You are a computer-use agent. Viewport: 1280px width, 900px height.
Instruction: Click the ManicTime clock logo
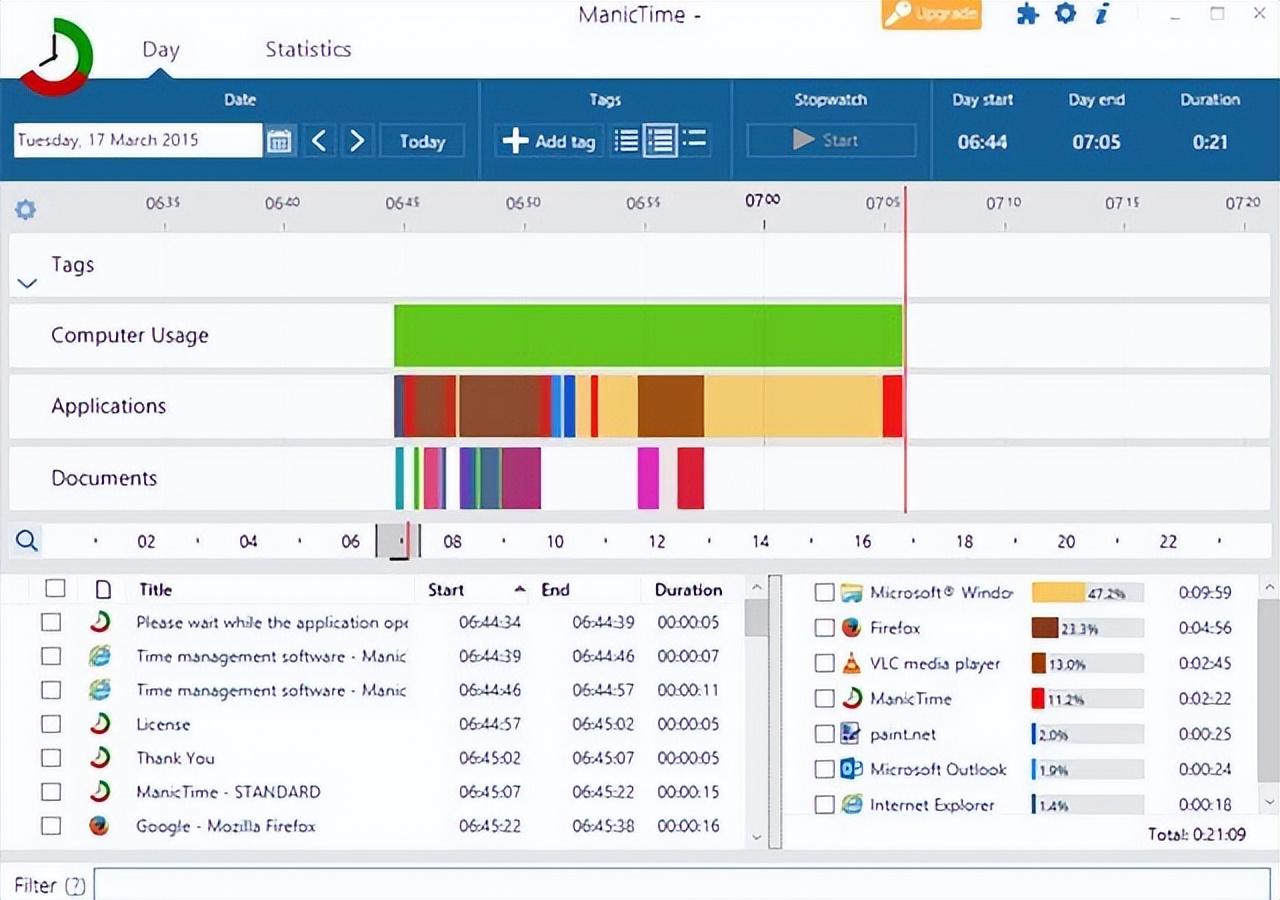click(x=57, y=57)
